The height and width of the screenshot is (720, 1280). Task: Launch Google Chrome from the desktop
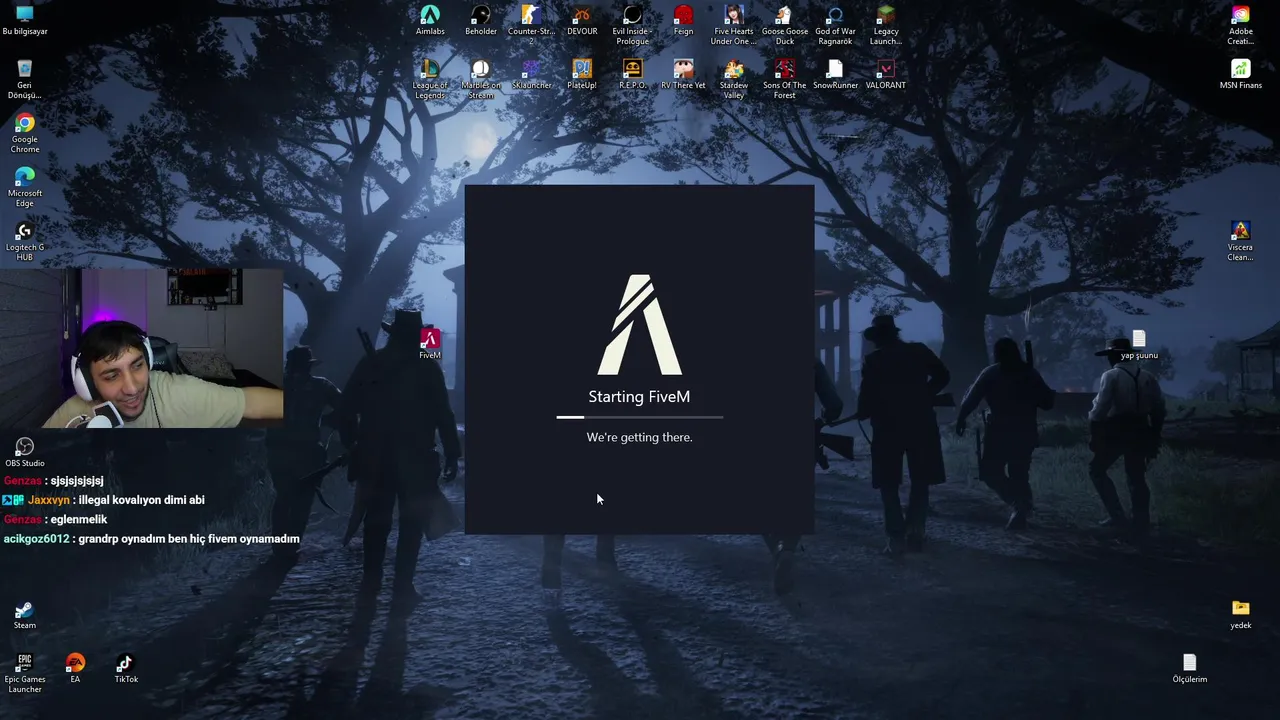pos(25,133)
